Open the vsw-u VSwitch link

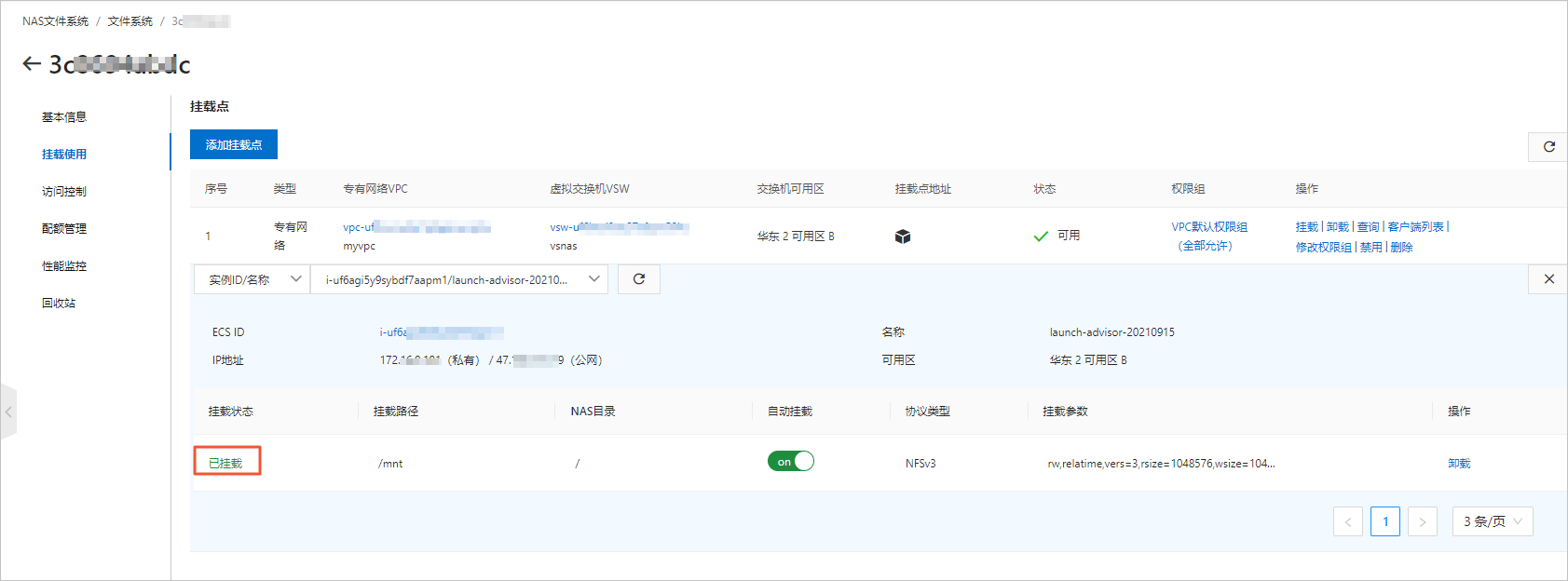click(619, 227)
